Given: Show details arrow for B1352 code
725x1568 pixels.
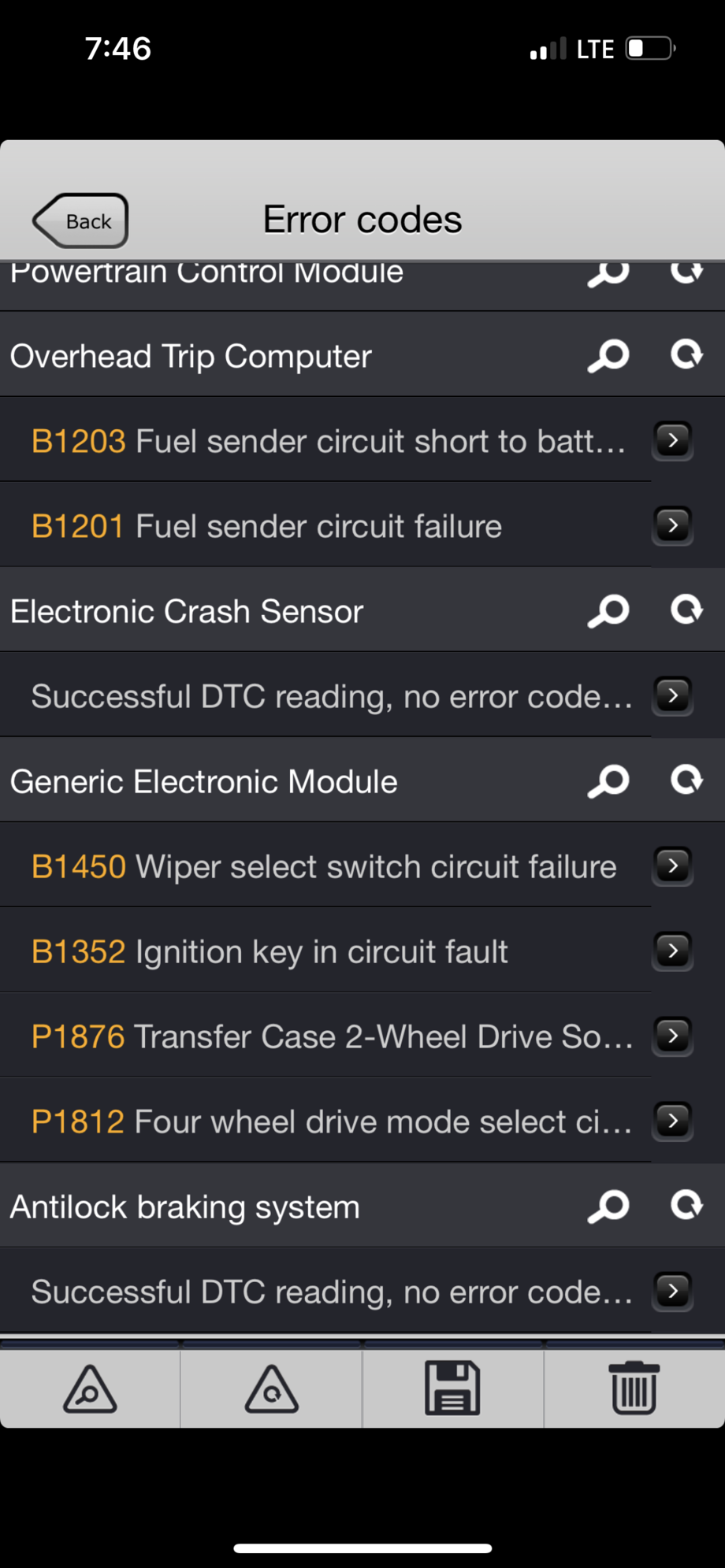Looking at the screenshot, I should [672, 951].
